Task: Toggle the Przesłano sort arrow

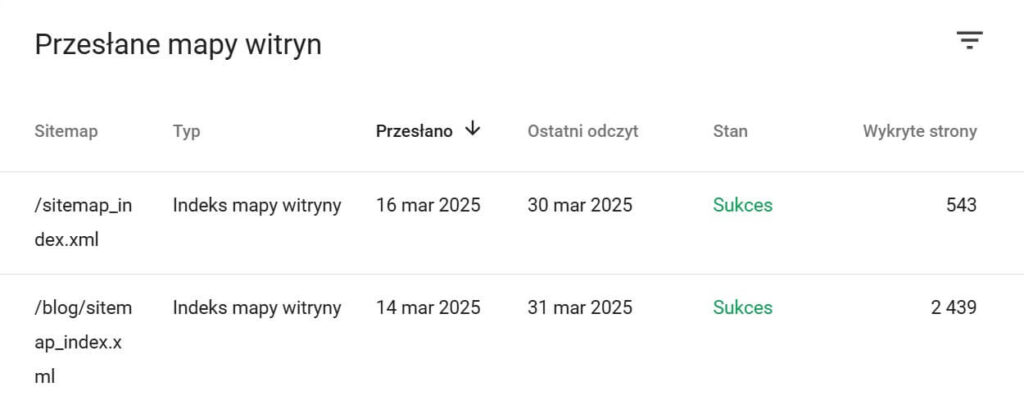Action: [472, 129]
